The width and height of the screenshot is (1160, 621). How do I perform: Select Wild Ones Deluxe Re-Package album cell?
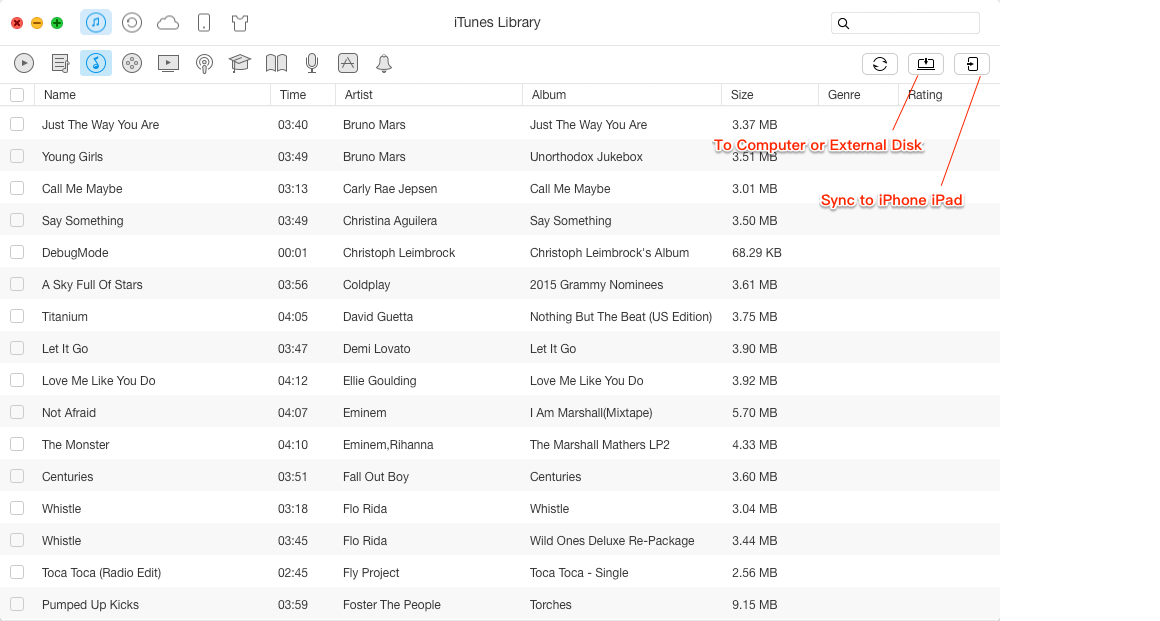coord(612,540)
